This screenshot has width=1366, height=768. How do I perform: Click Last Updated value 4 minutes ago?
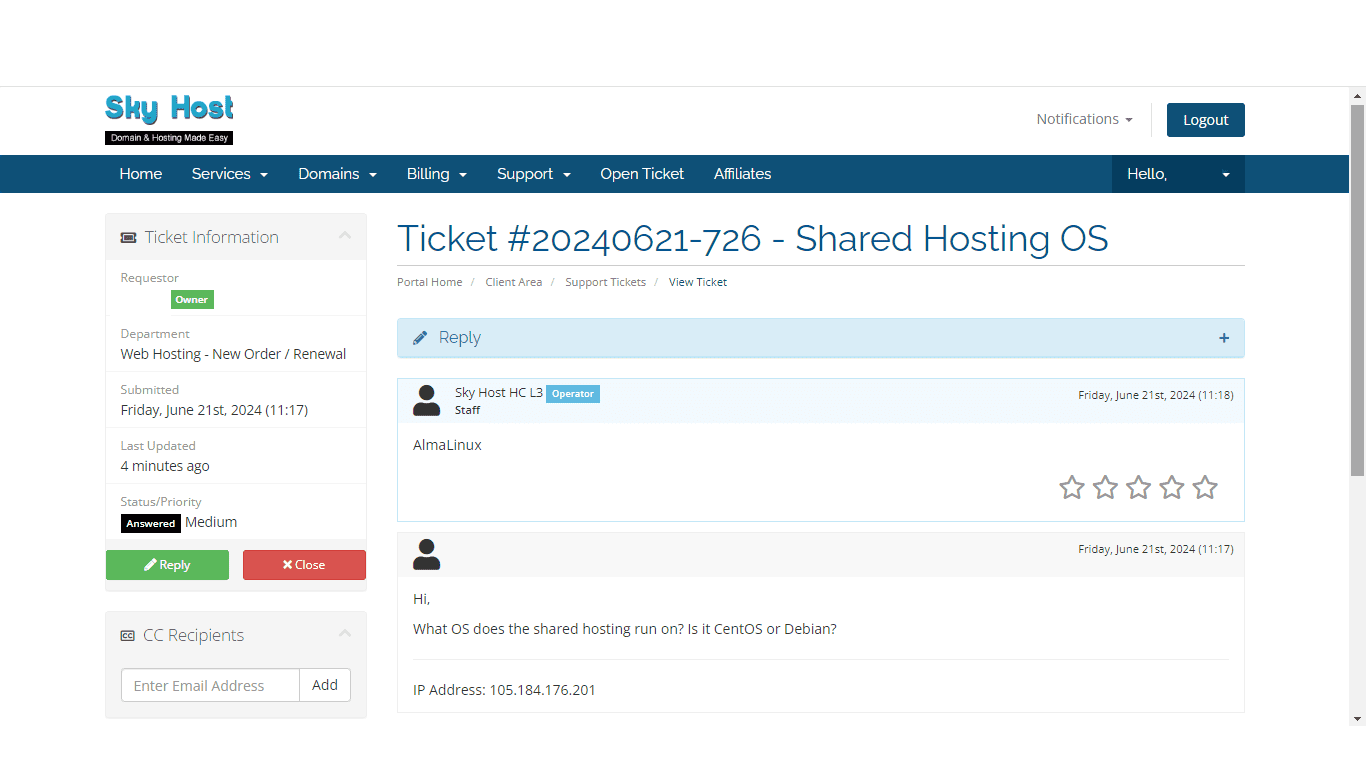point(165,466)
